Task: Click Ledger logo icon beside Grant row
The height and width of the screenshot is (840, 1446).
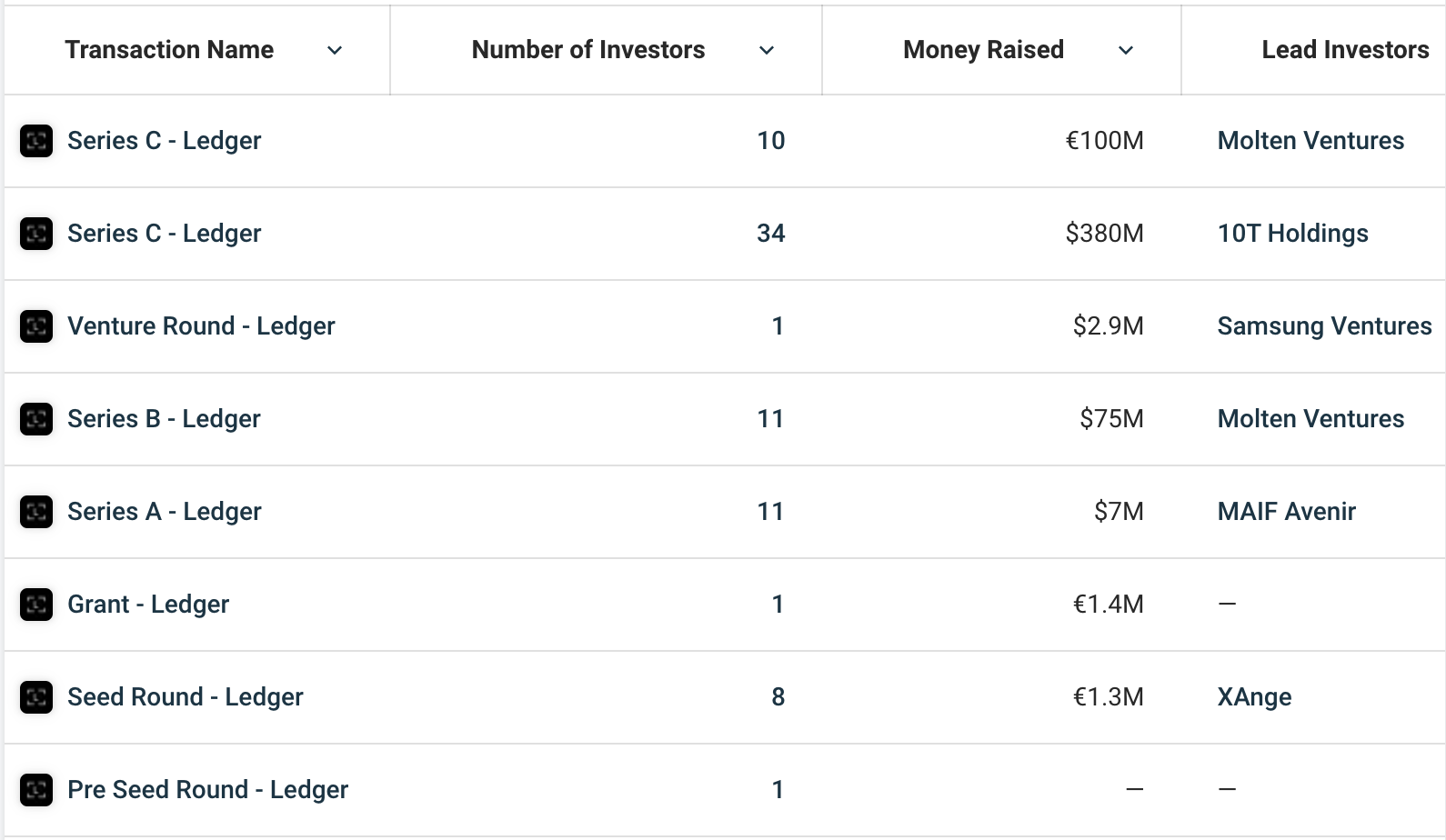Action: (x=36, y=605)
